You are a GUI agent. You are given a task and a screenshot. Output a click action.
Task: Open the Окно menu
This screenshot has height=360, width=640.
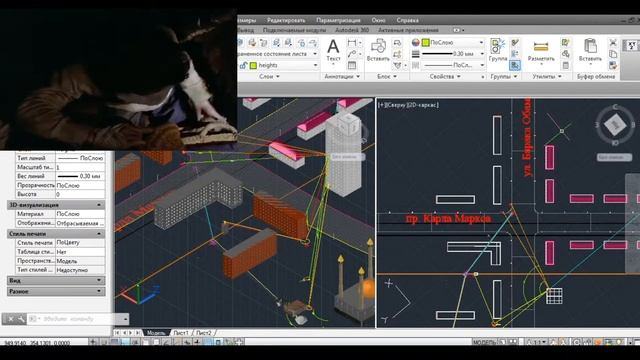[378, 20]
